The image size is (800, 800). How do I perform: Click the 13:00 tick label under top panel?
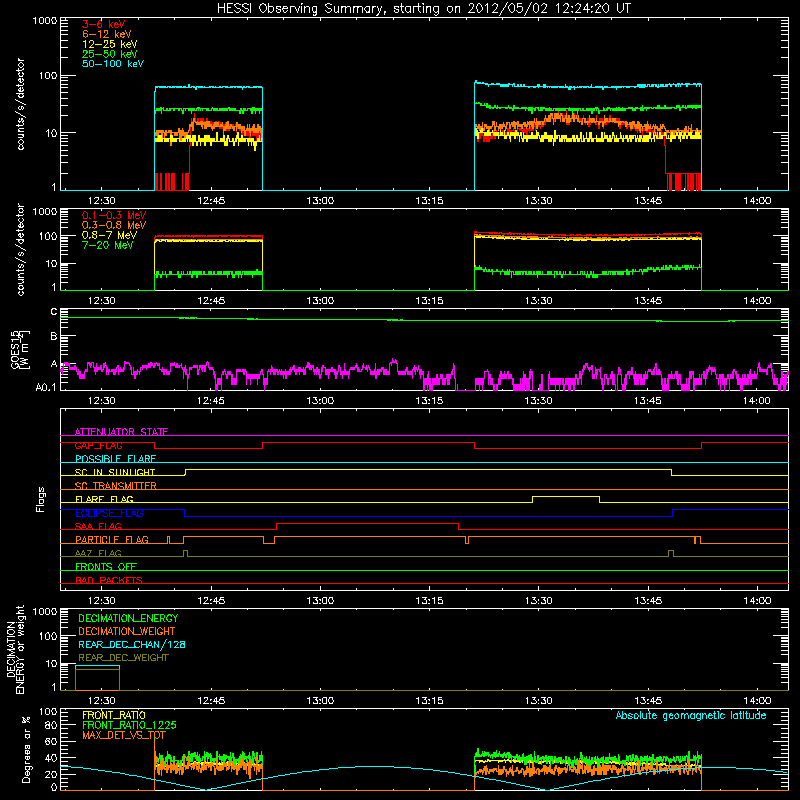320,201
